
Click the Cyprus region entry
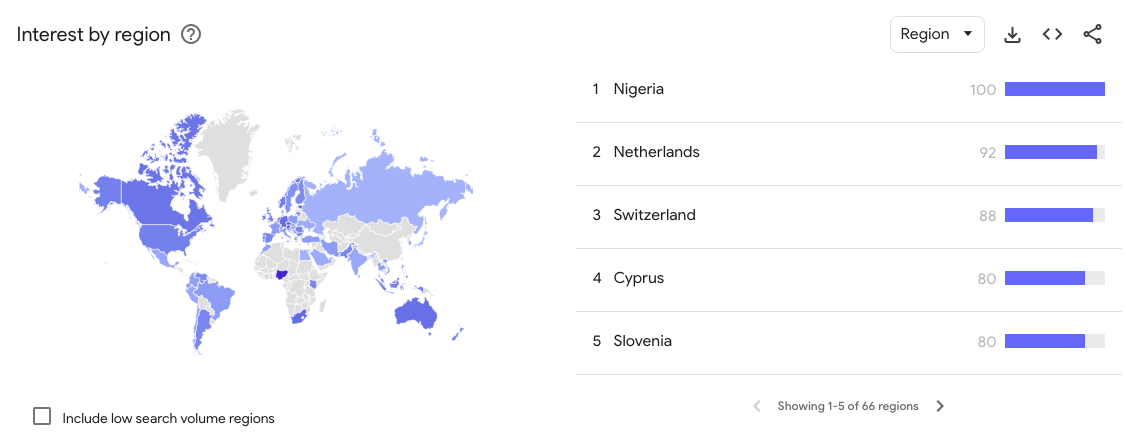pyautogui.click(x=638, y=279)
